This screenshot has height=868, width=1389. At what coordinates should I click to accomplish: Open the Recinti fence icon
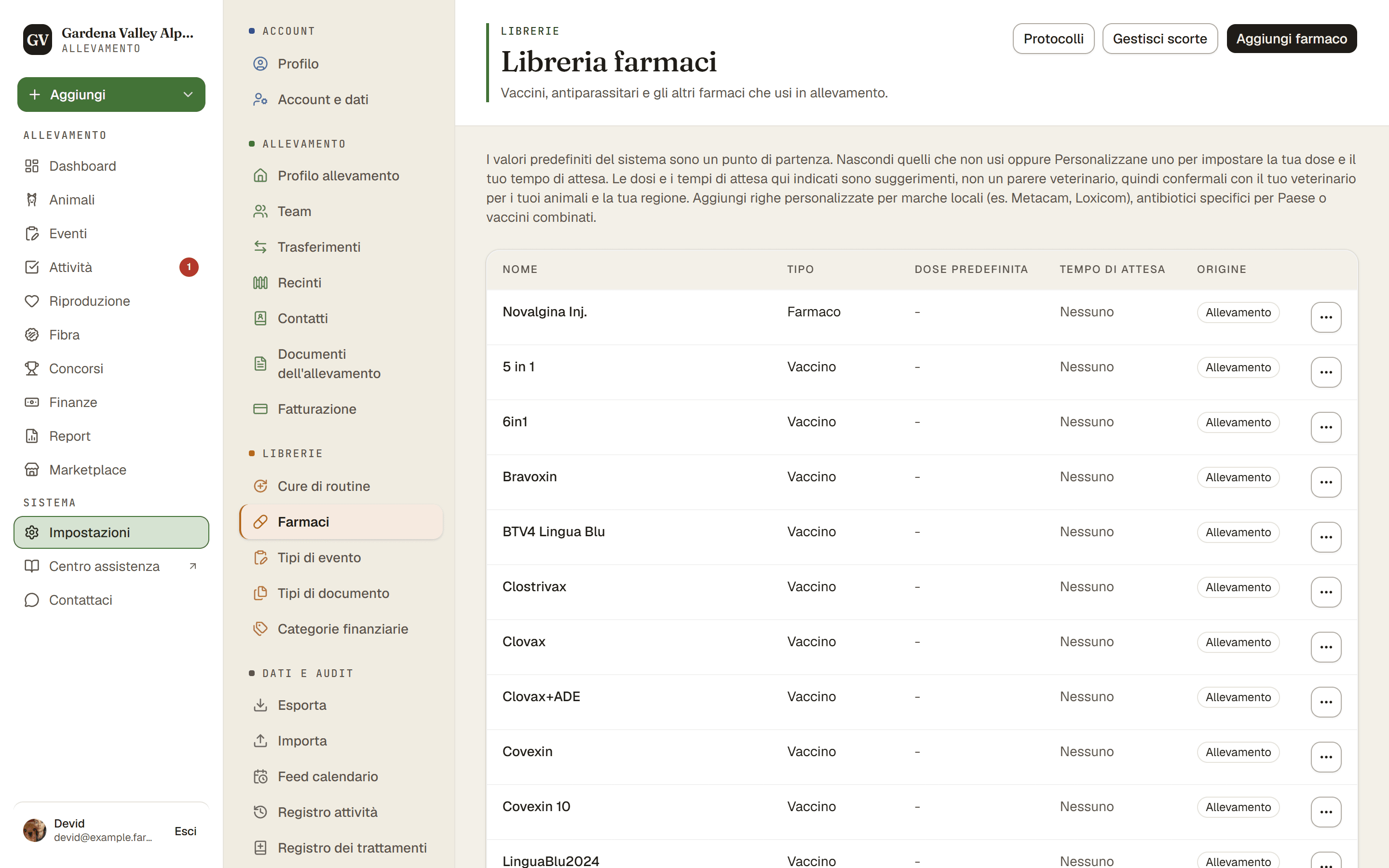point(260,283)
